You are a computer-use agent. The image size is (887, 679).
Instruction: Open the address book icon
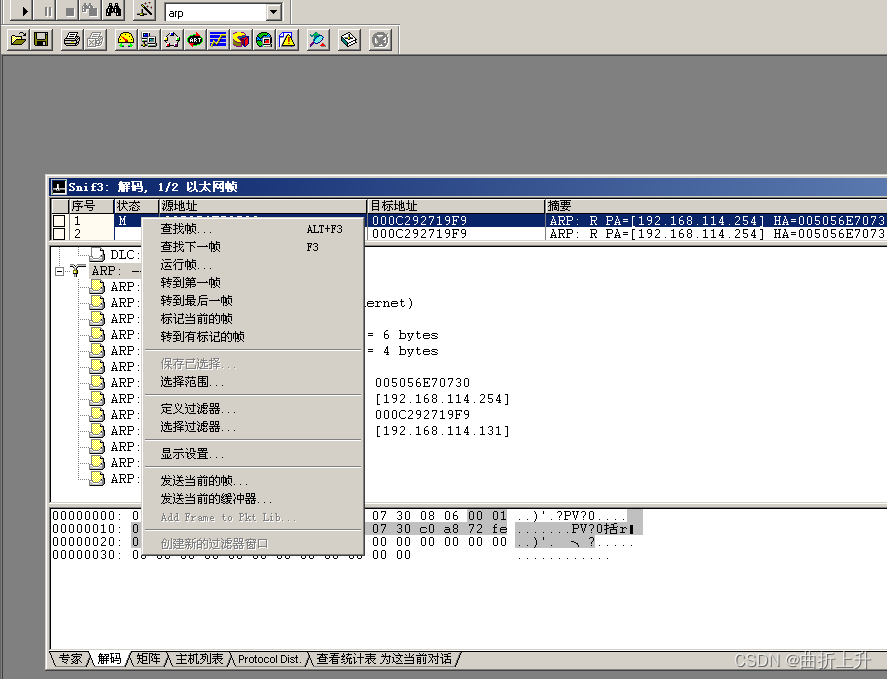coord(349,40)
